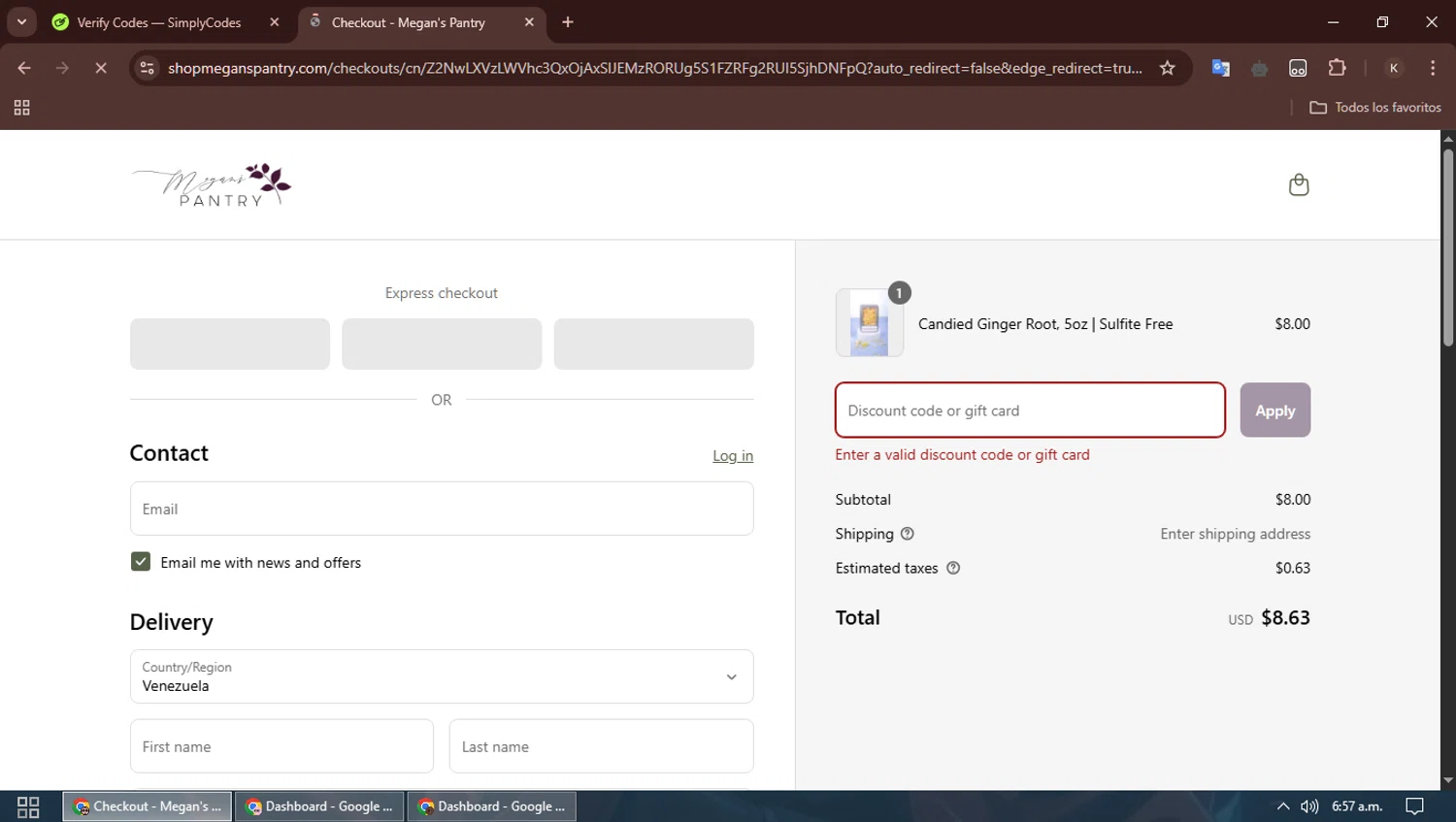Click the Estimated taxes help icon
This screenshot has height=822, width=1456.
[x=953, y=568]
